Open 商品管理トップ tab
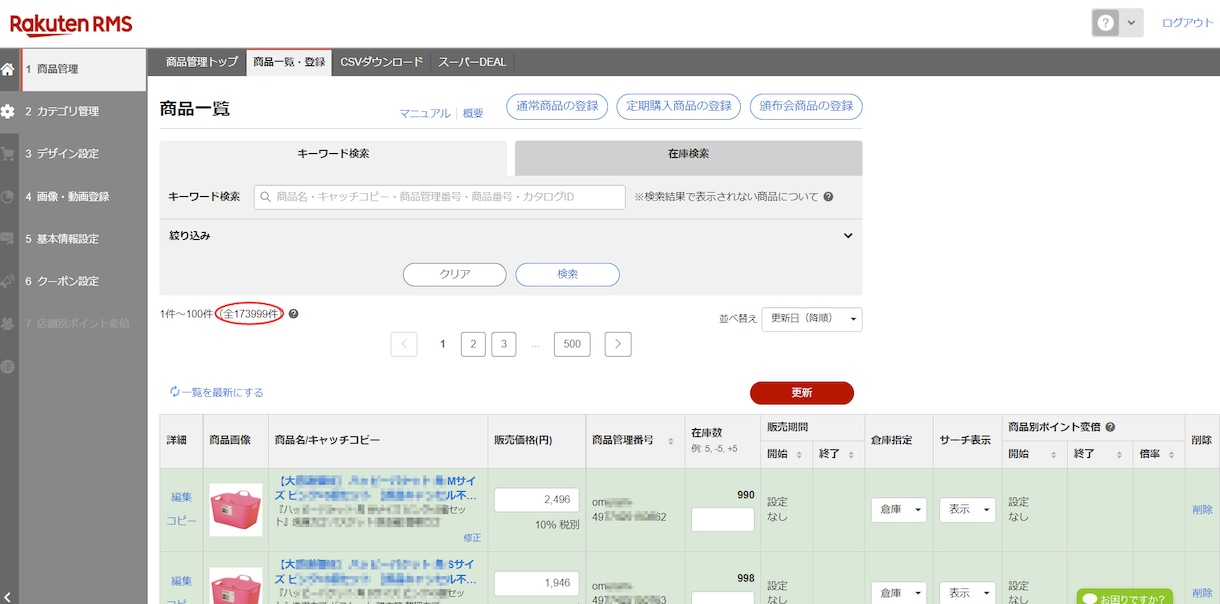This screenshot has height=604, width=1220. click(x=202, y=62)
